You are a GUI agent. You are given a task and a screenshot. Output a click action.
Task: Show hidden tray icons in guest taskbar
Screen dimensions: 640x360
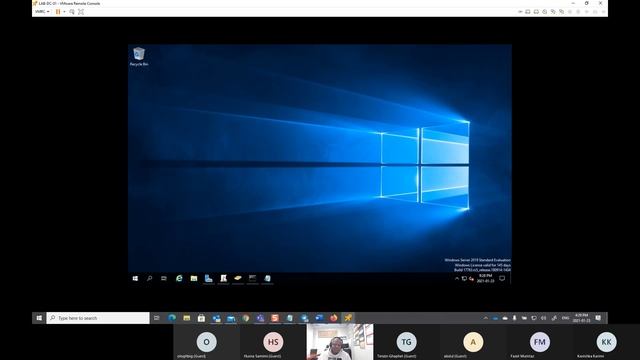point(457,279)
